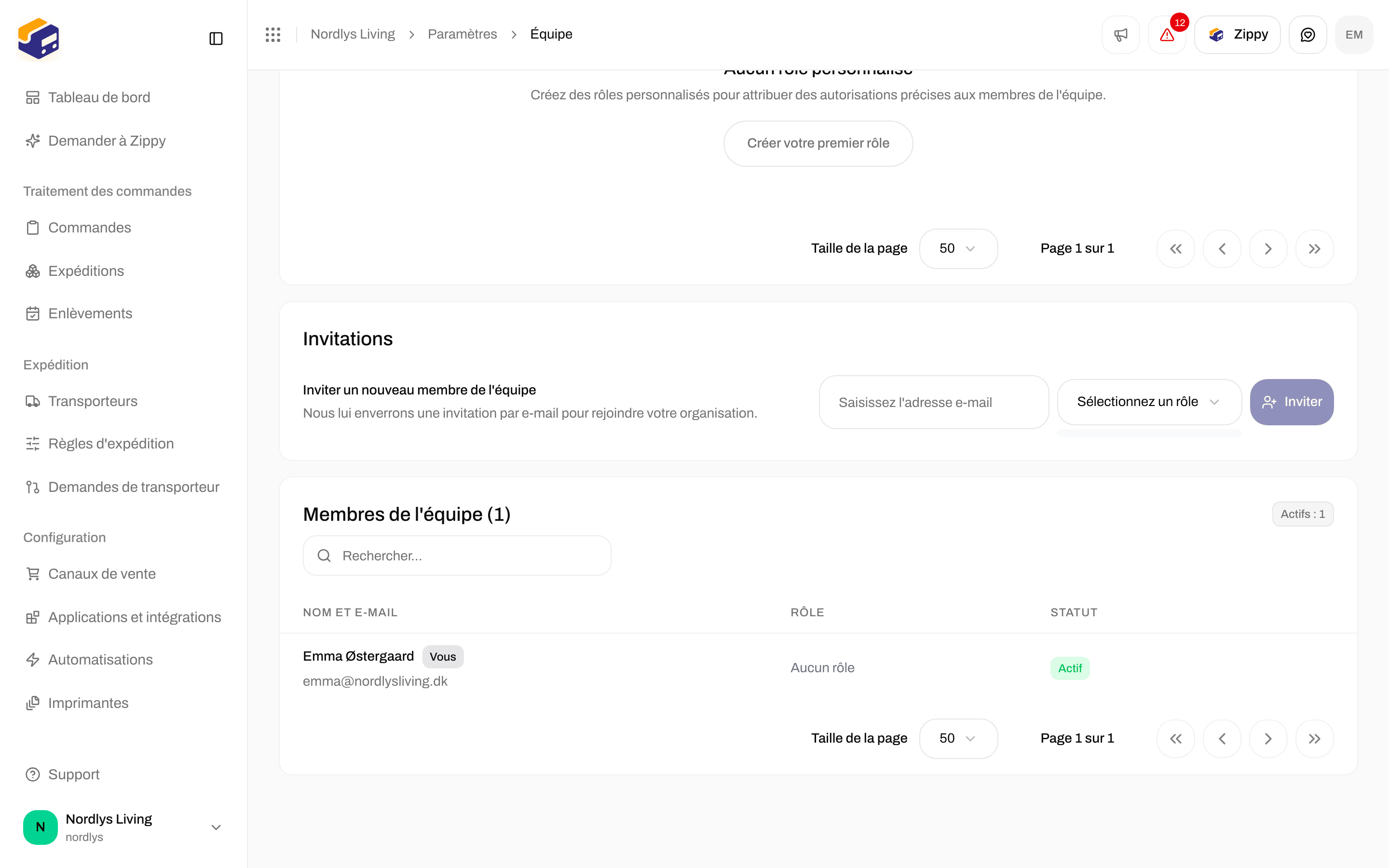View the 12 alerts warning icon
This screenshot has height=868, width=1389.
[x=1167, y=34]
